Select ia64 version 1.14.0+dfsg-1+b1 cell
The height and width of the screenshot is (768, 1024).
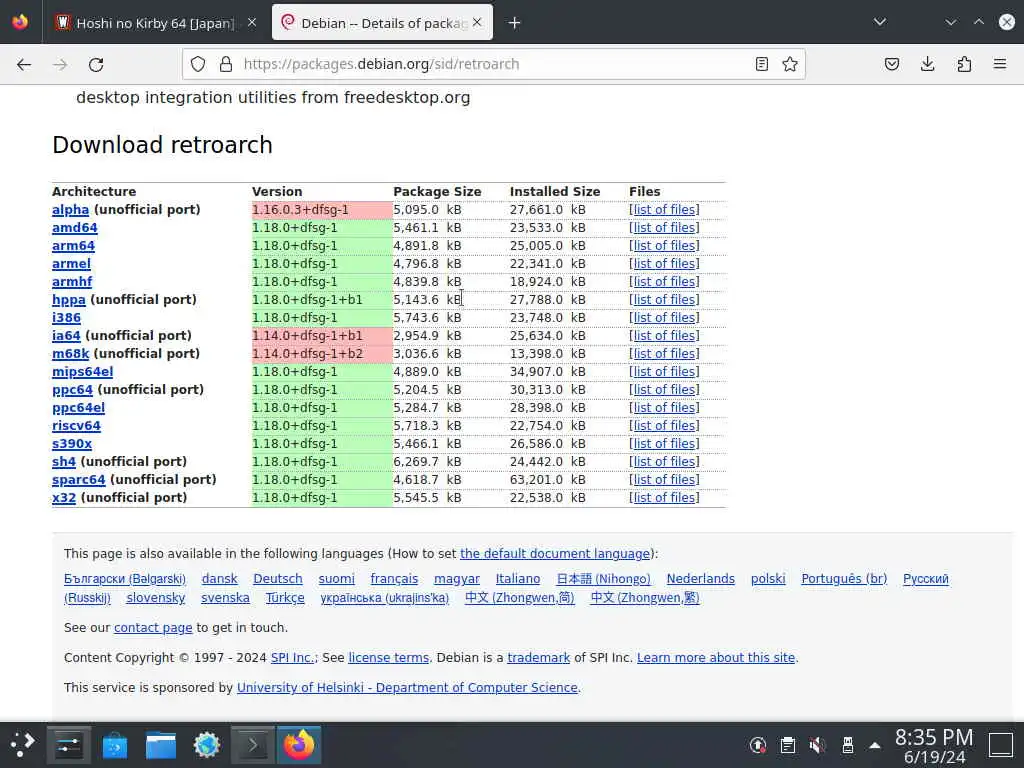322,336
